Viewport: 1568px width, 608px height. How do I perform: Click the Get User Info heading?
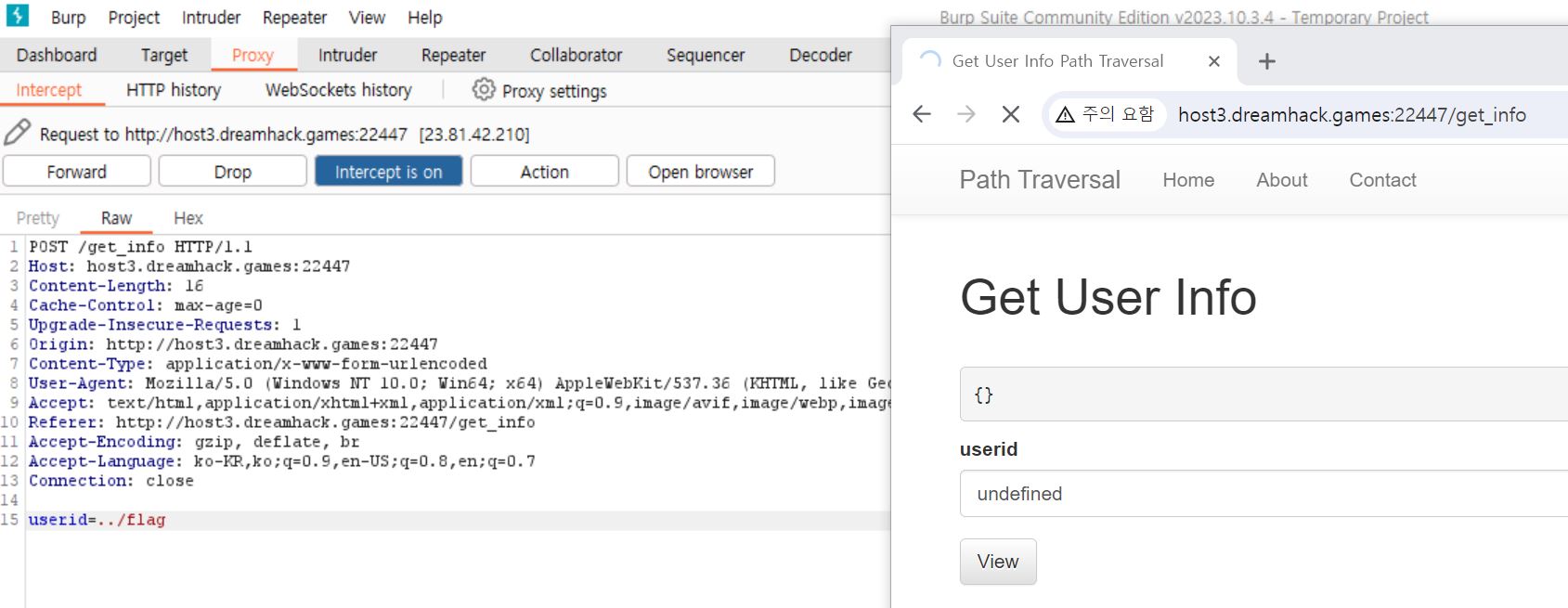[x=1108, y=297]
